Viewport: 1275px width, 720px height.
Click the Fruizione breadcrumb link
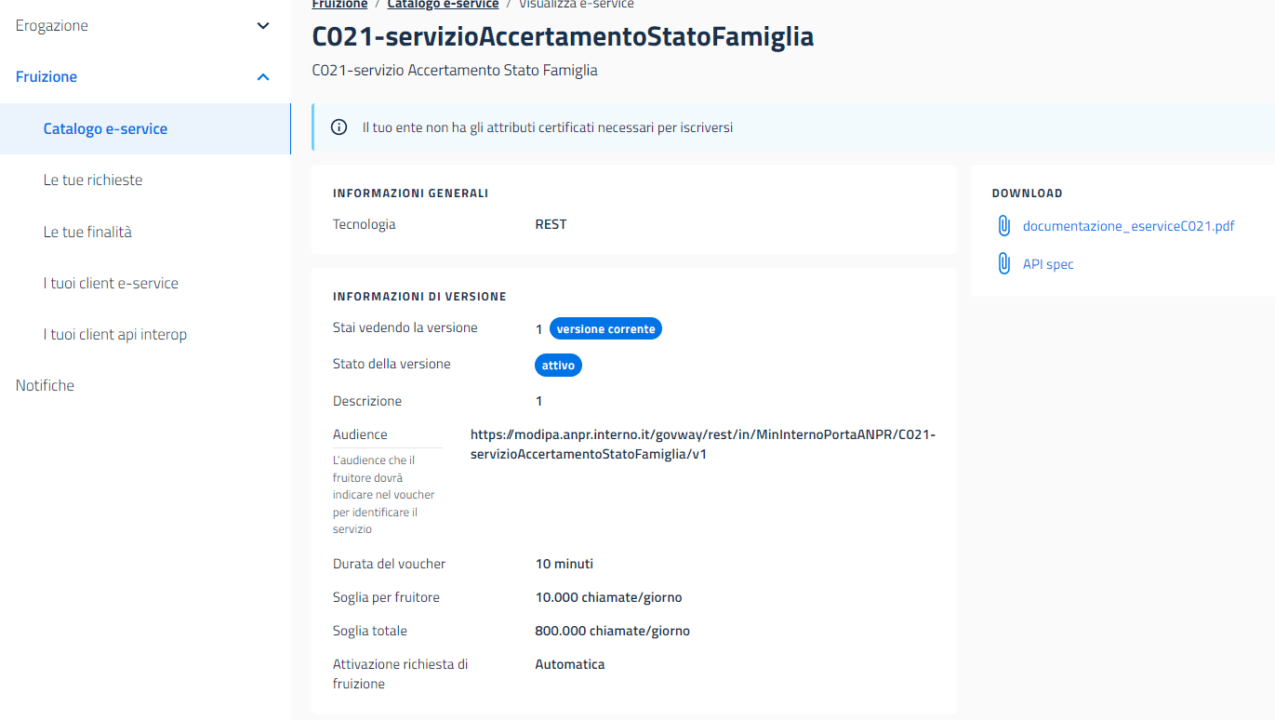tap(339, 4)
